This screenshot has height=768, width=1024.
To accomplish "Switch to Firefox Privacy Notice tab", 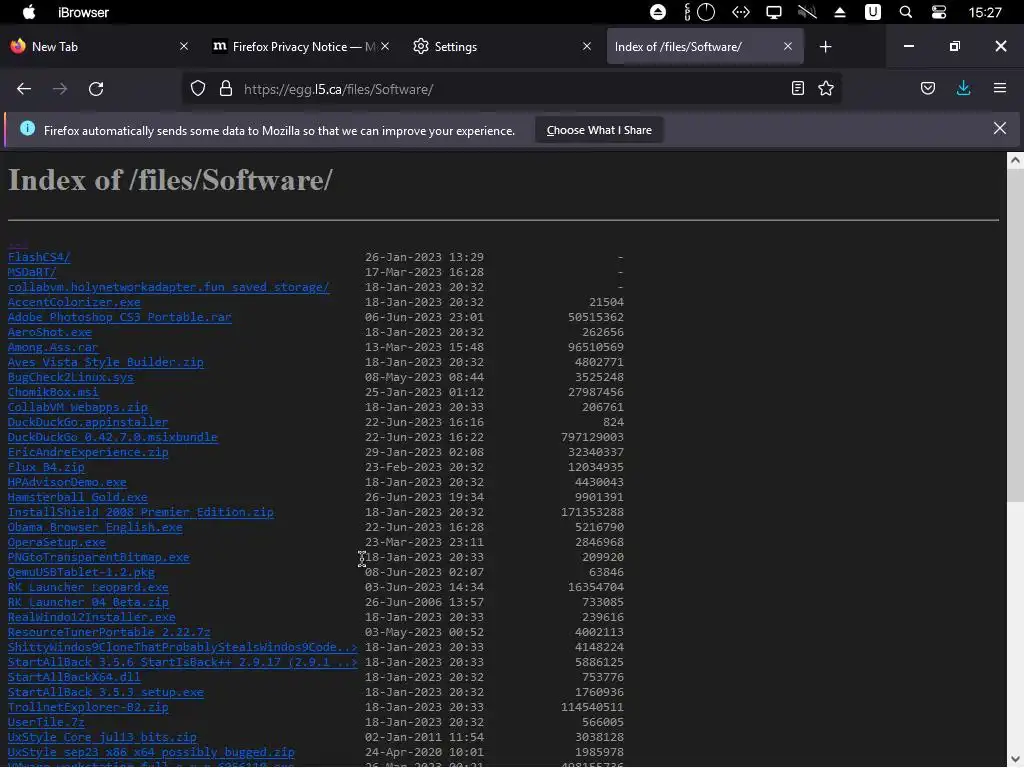I will [302, 46].
